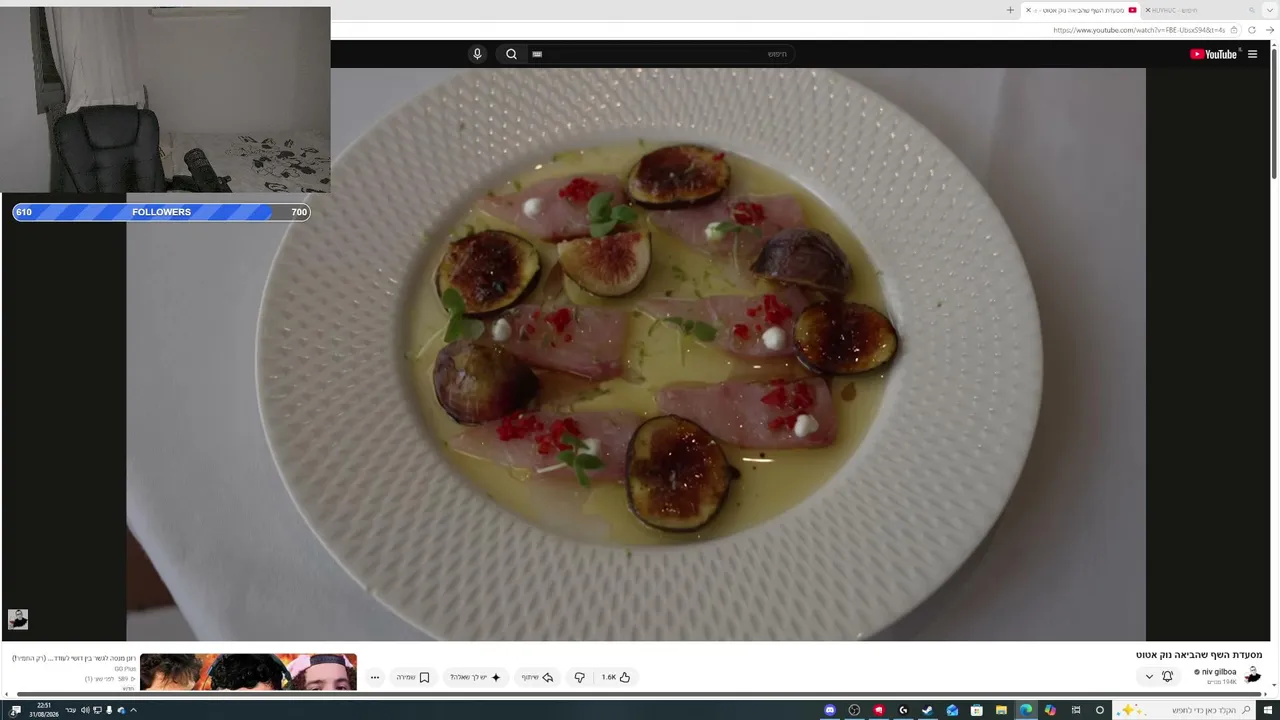Go to YouTube home via logo
The height and width of the screenshot is (720, 1280).
(1214, 54)
